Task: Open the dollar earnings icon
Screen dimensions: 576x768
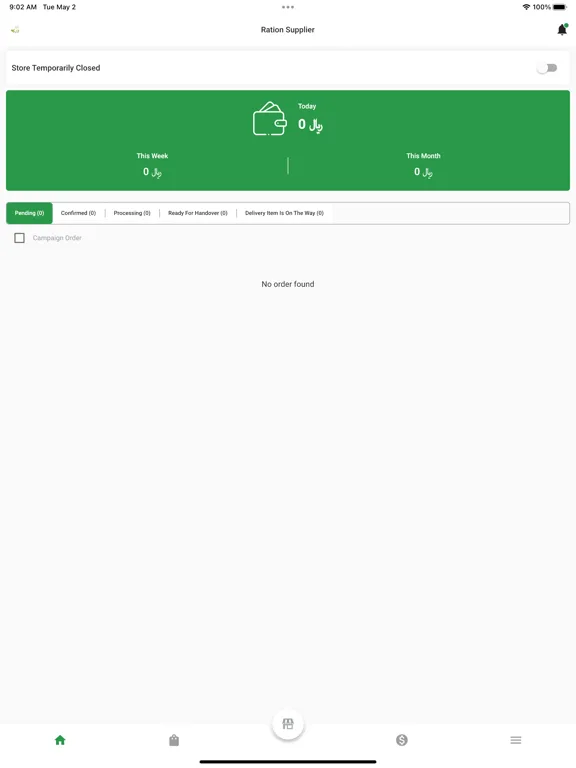Action: tap(402, 740)
